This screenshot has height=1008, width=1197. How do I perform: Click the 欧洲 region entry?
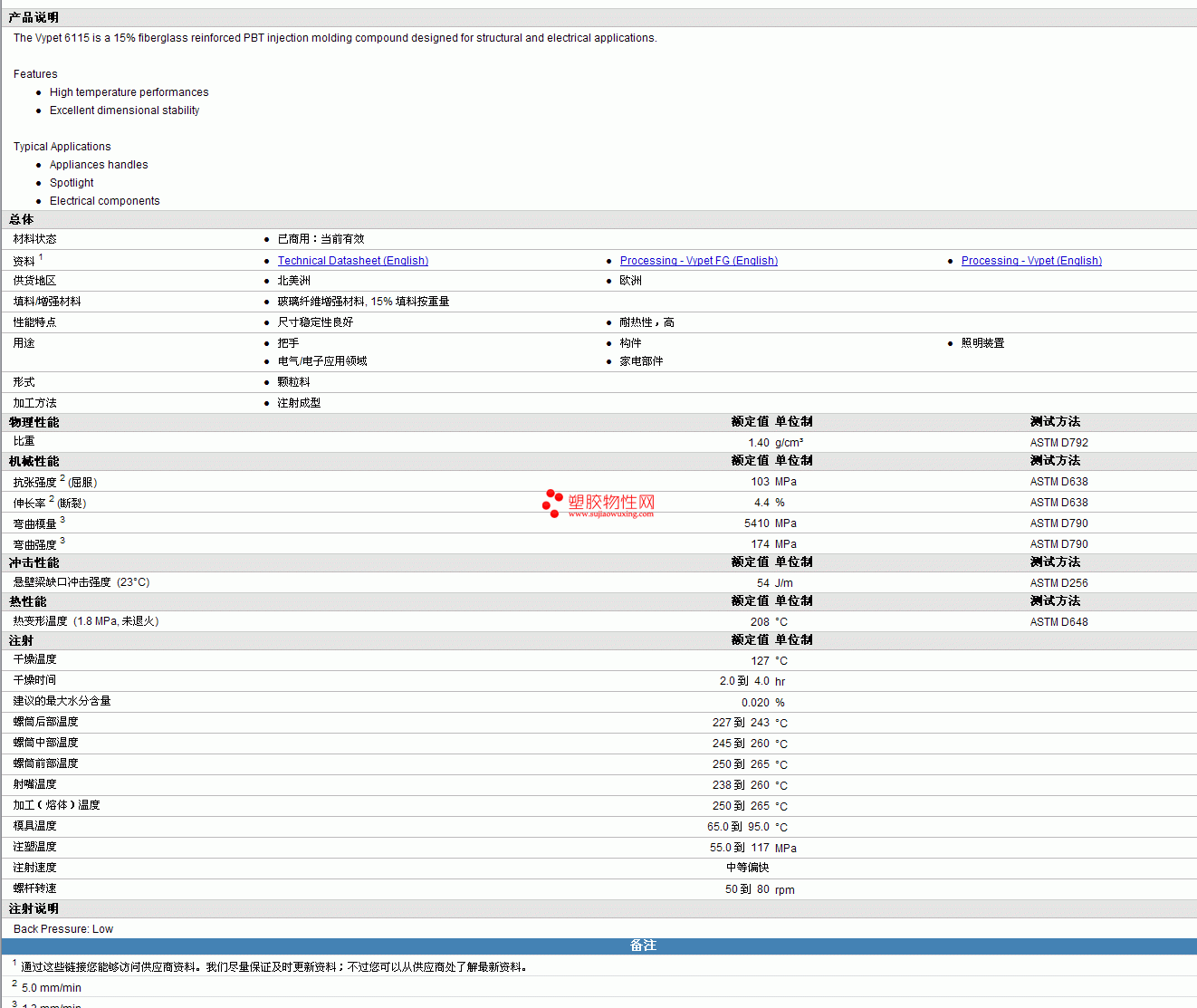pos(631,281)
